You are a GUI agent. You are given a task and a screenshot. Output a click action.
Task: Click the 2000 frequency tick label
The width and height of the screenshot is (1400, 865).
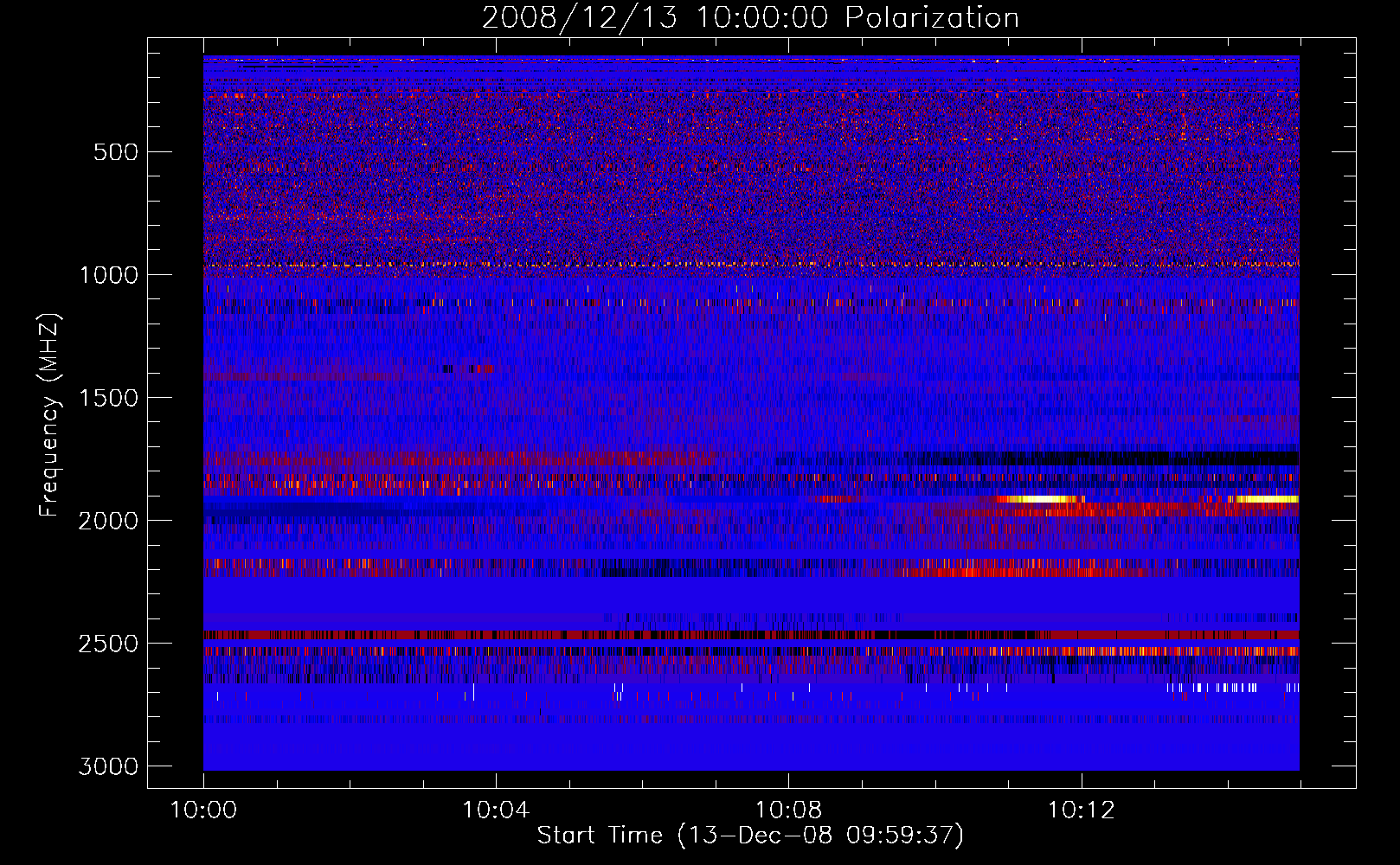coord(108,521)
